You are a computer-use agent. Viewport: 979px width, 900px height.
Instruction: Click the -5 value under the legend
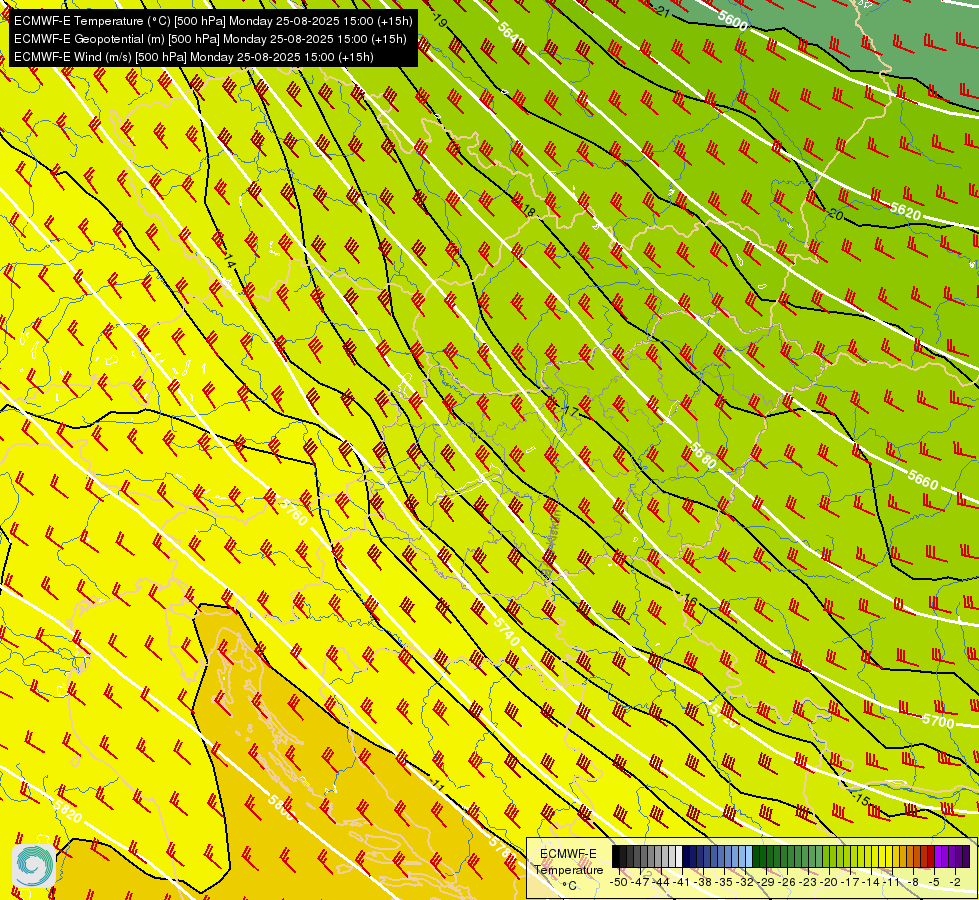coord(933,882)
